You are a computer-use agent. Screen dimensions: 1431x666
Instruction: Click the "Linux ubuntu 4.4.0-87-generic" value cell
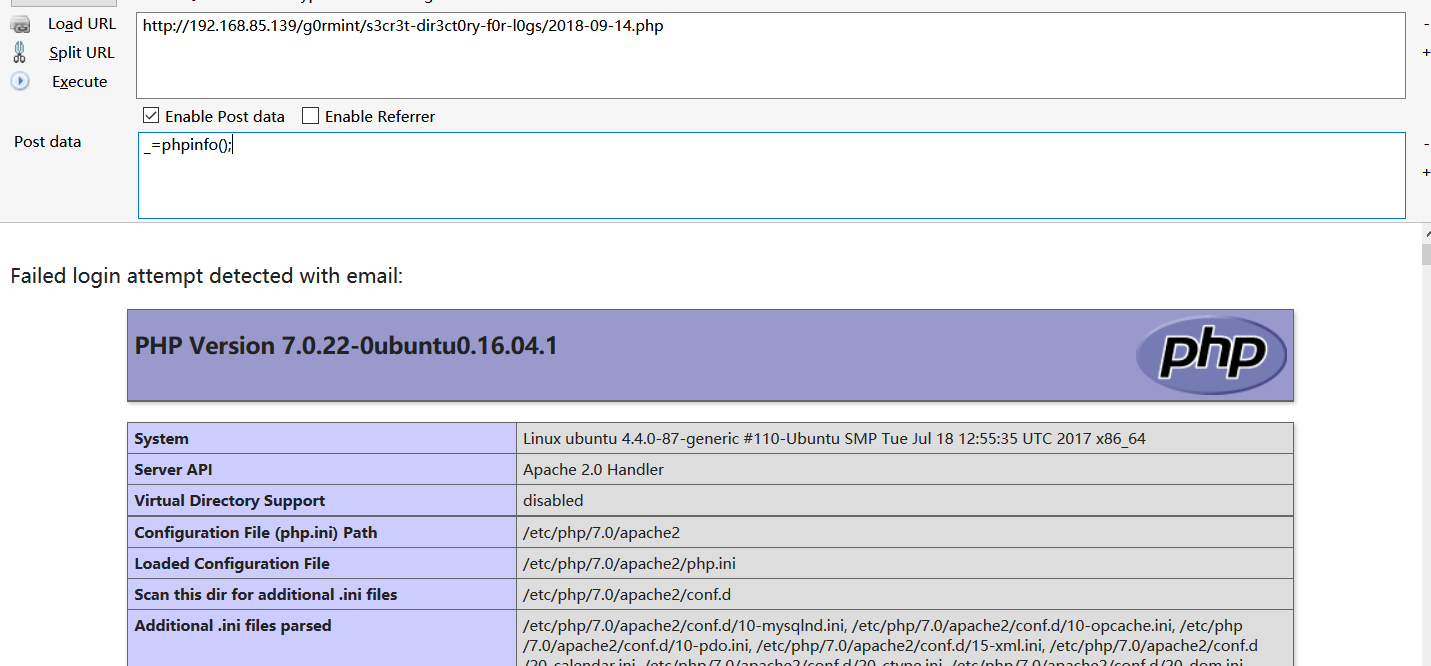[905, 438]
